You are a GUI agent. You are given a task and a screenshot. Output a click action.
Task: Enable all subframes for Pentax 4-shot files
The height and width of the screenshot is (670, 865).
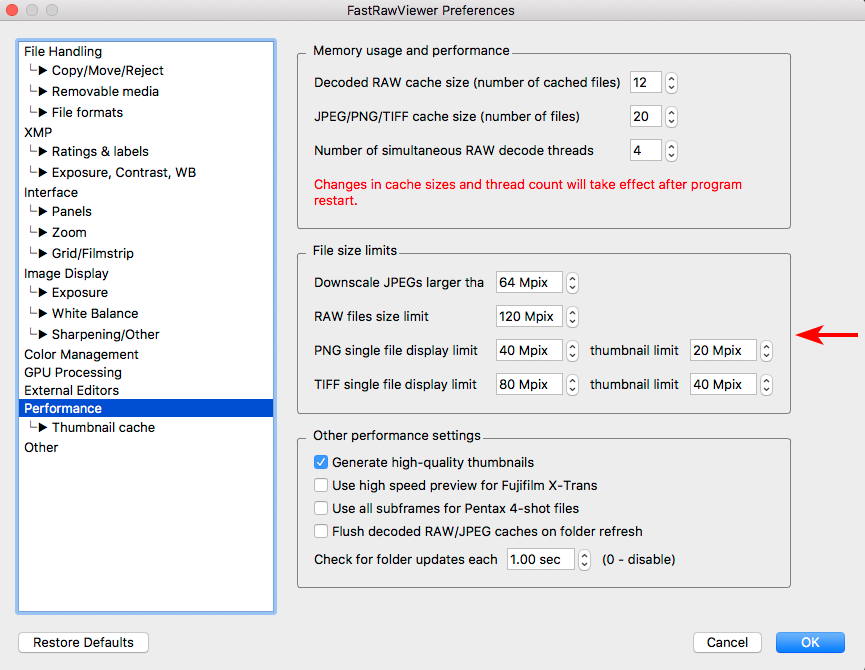pyautogui.click(x=321, y=508)
